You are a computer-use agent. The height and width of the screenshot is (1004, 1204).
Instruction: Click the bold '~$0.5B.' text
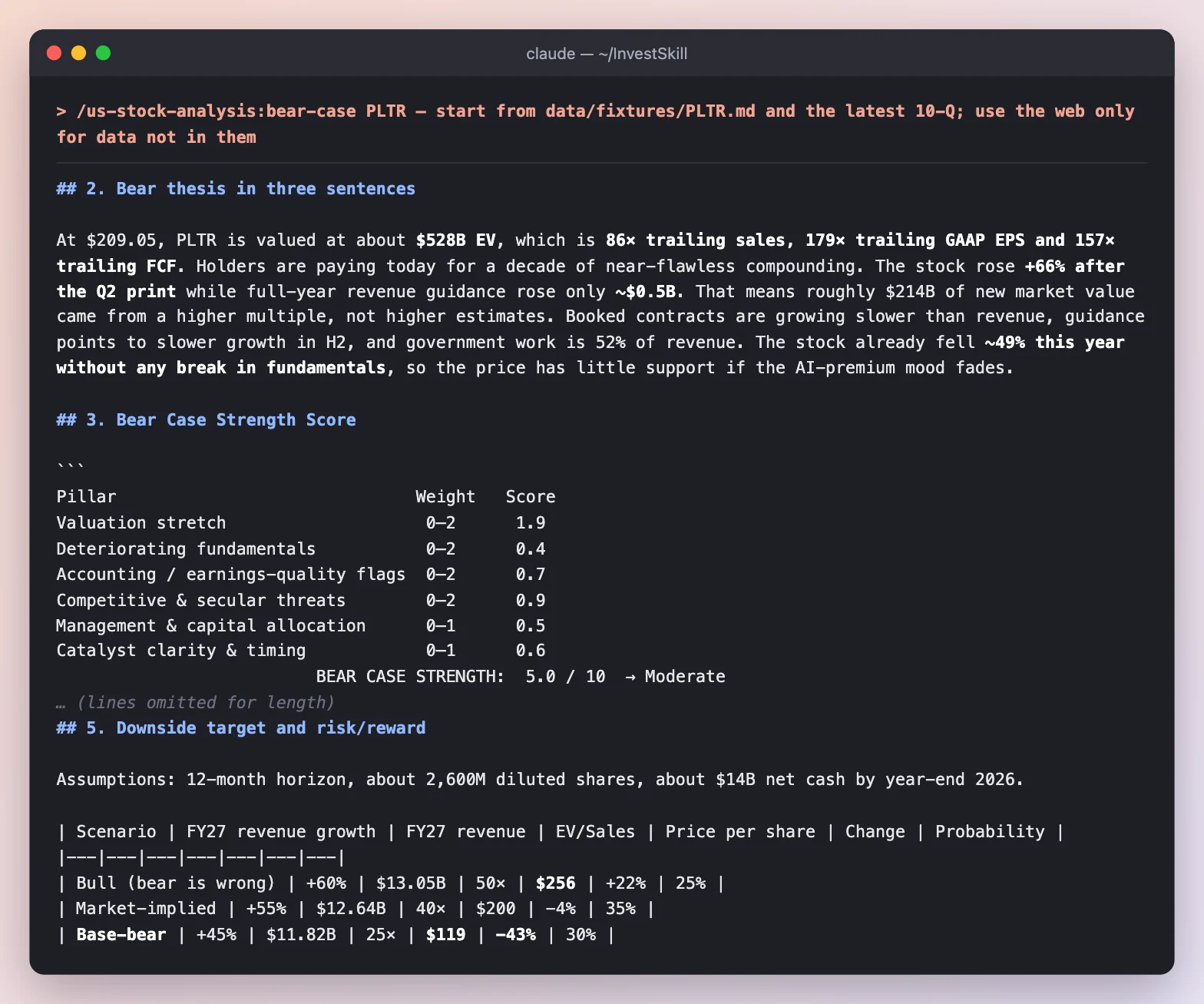650,292
